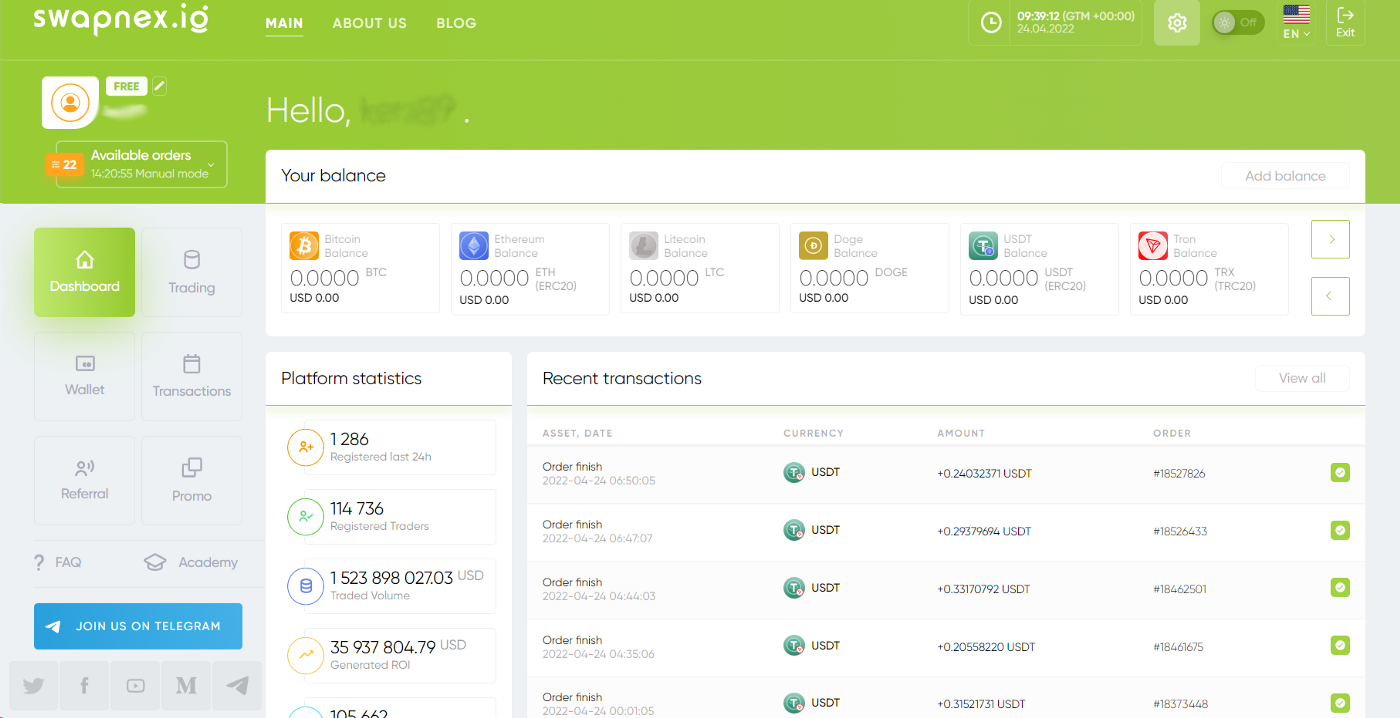Open the Medium social icon
This screenshot has height=718, width=1400.
click(186, 685)
